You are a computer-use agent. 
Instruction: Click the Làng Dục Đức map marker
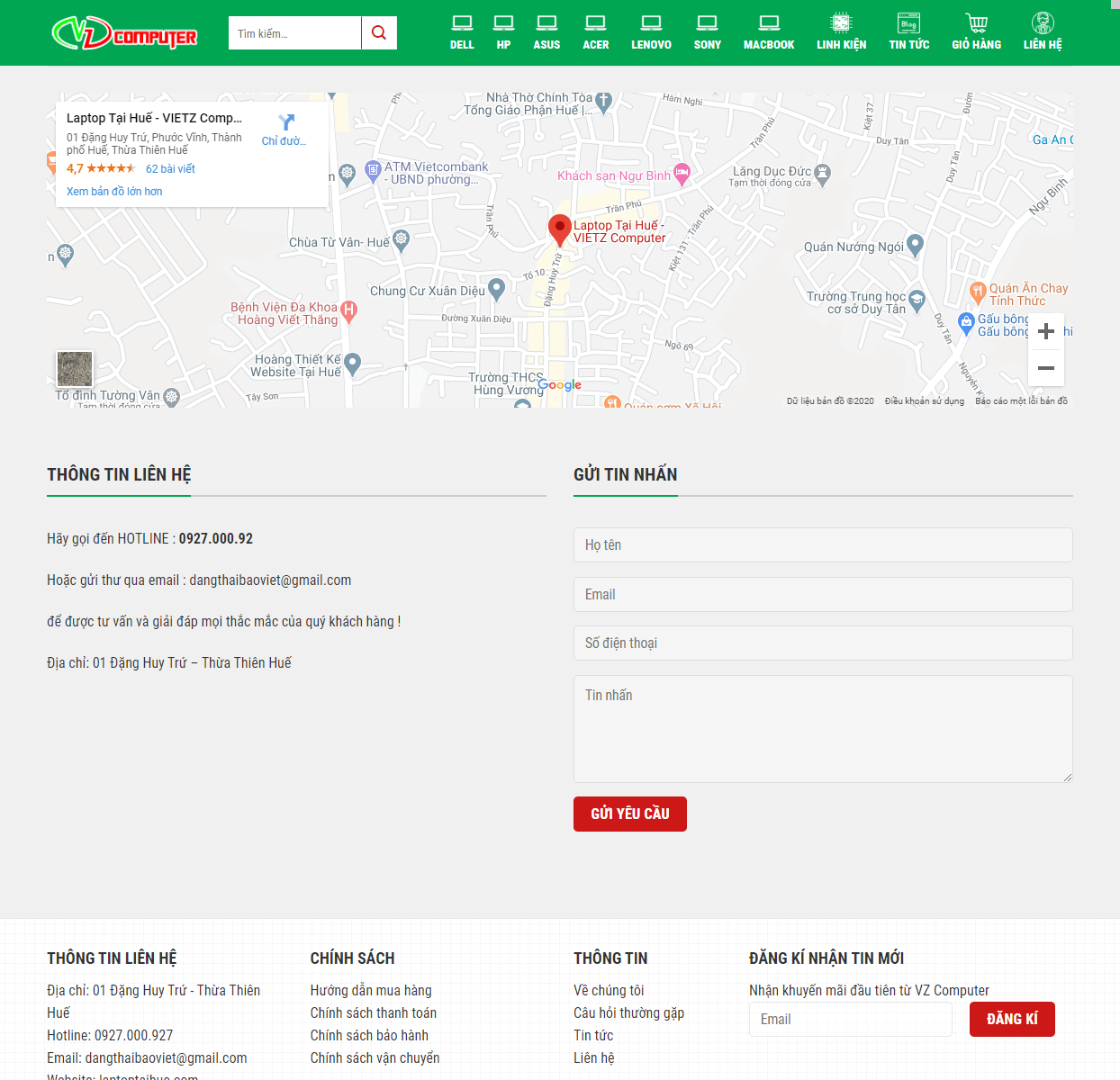tap(822, 174)
